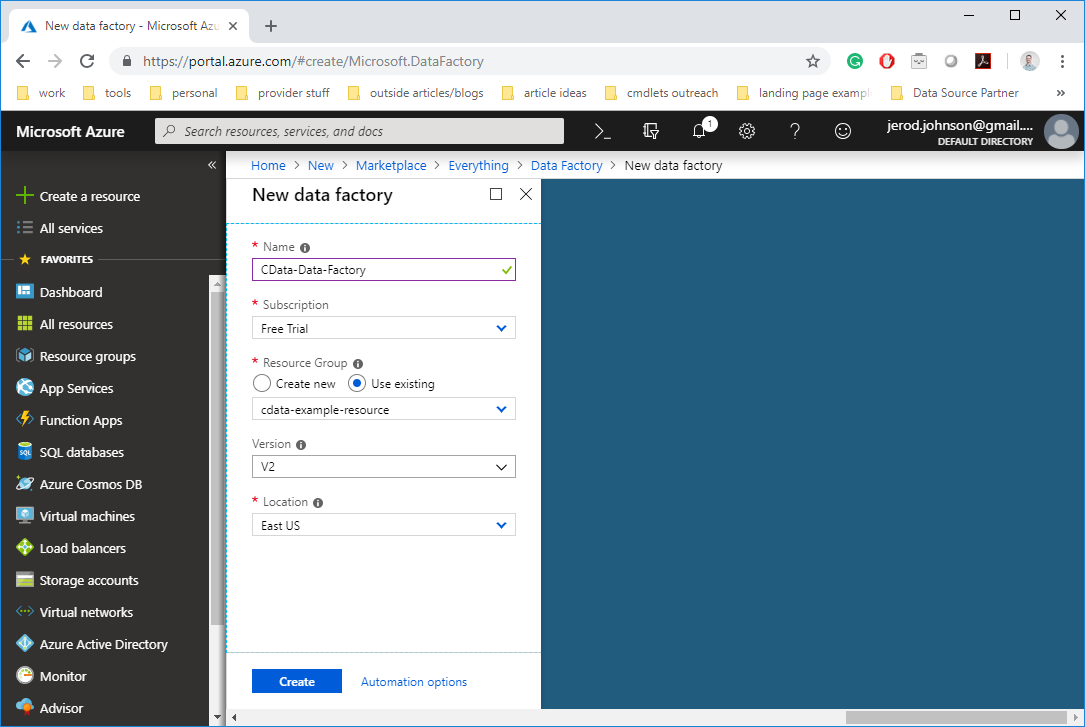Click the SQL databases icon
1085x727 pixels.
(x=25, y=452)
